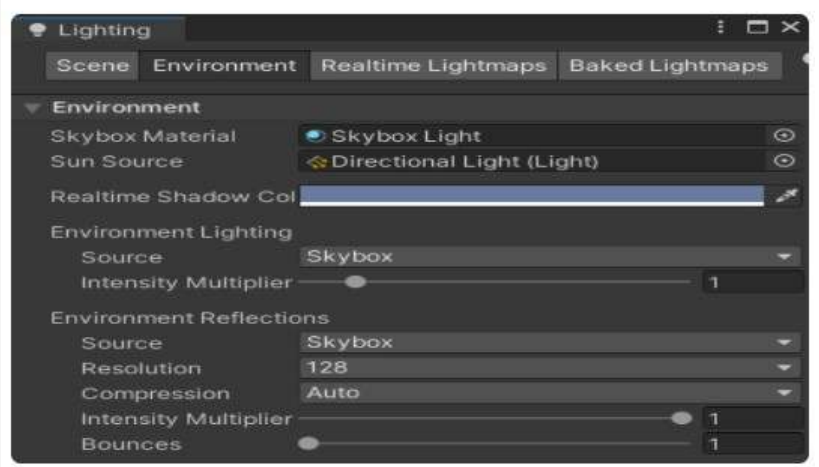Click the Realtime Shadow Color swatch
Viewport: 819px width, 467px height.
[x=531, y=195]
